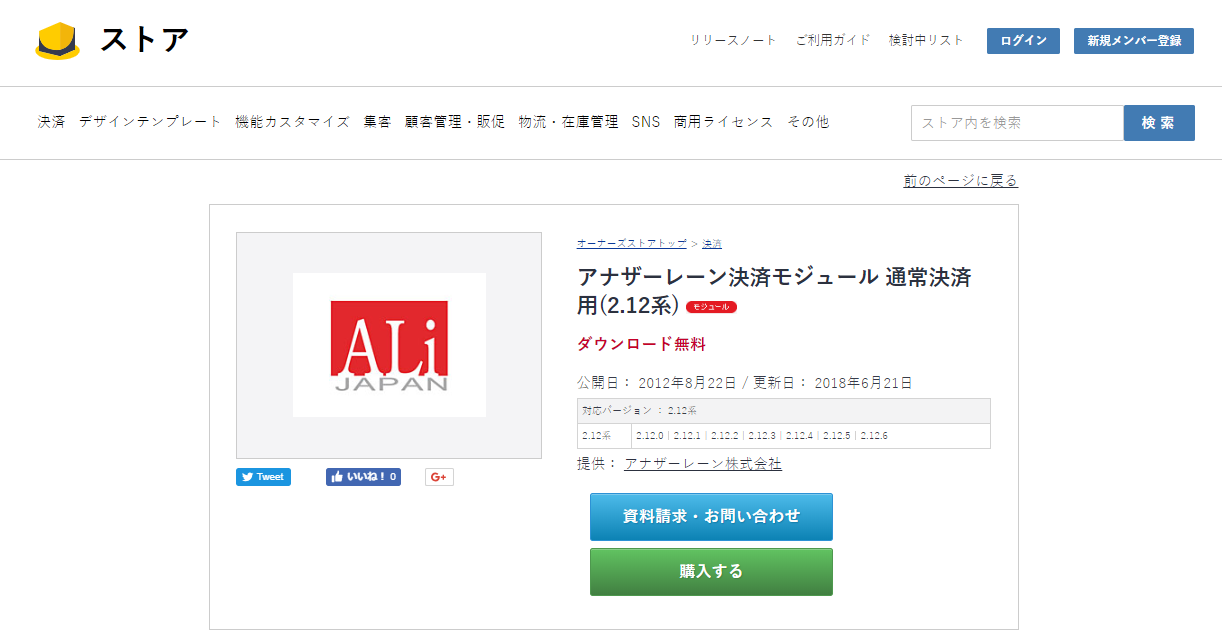
Task: Open the 商用ライセンス category
Action: [x=723, y=122]
